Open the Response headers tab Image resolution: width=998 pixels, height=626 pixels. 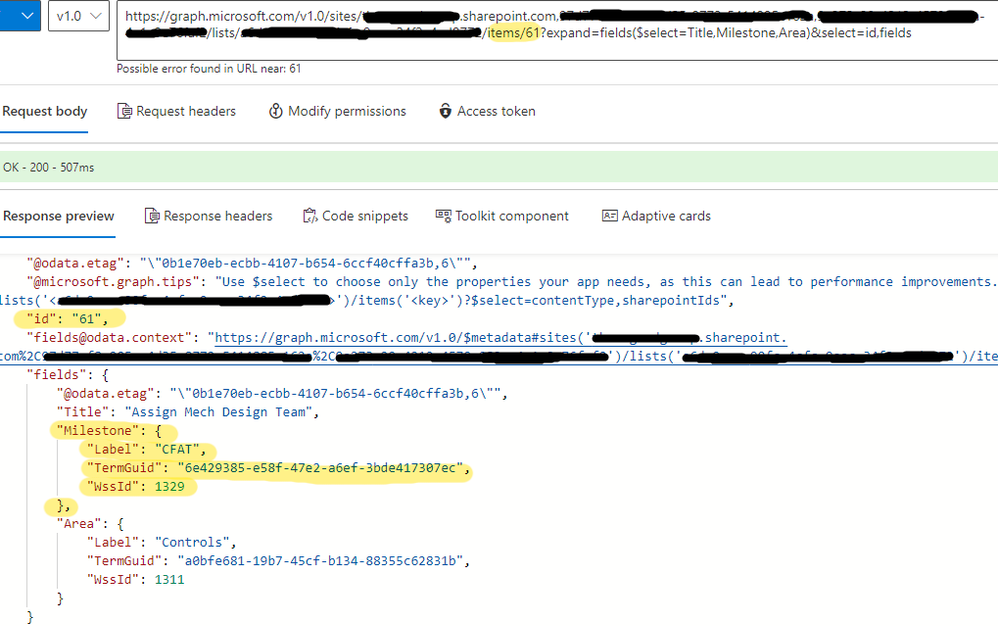point(209,216)
